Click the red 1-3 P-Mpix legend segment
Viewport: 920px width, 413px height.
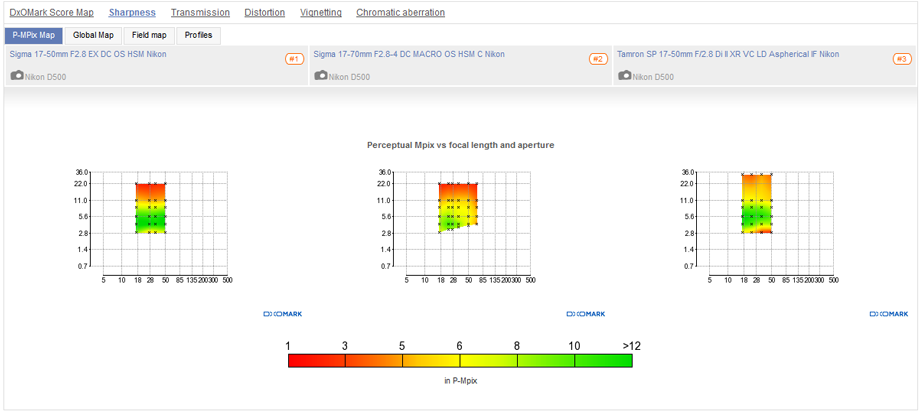(317, 361)
